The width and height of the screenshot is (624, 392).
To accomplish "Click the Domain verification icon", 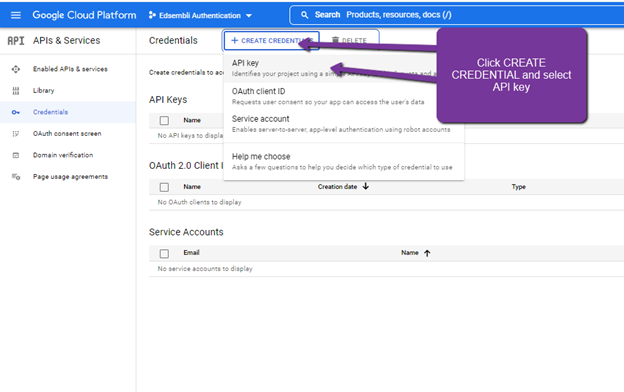I will point(16,155).
